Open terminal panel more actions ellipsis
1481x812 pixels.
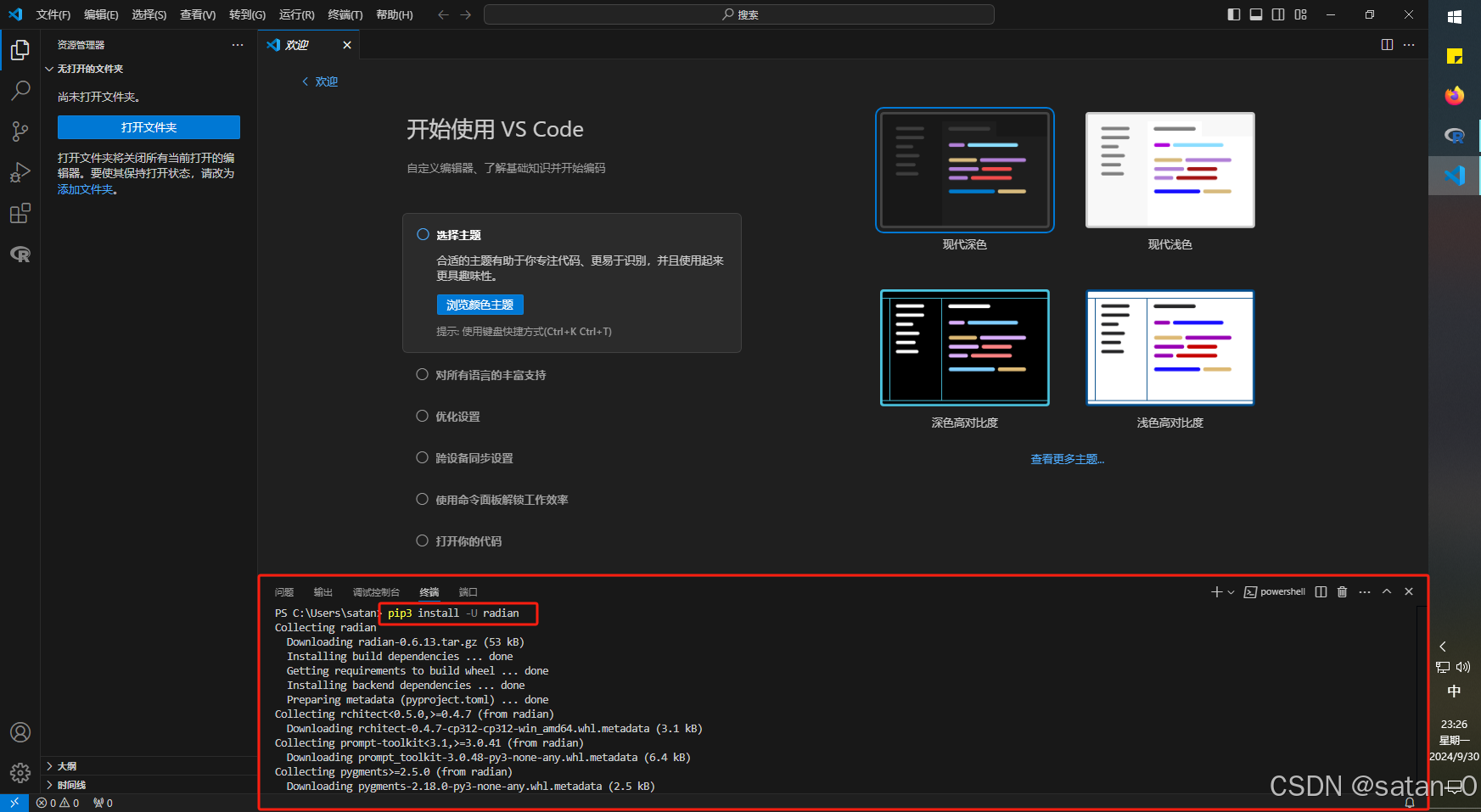coord(1365,592)
